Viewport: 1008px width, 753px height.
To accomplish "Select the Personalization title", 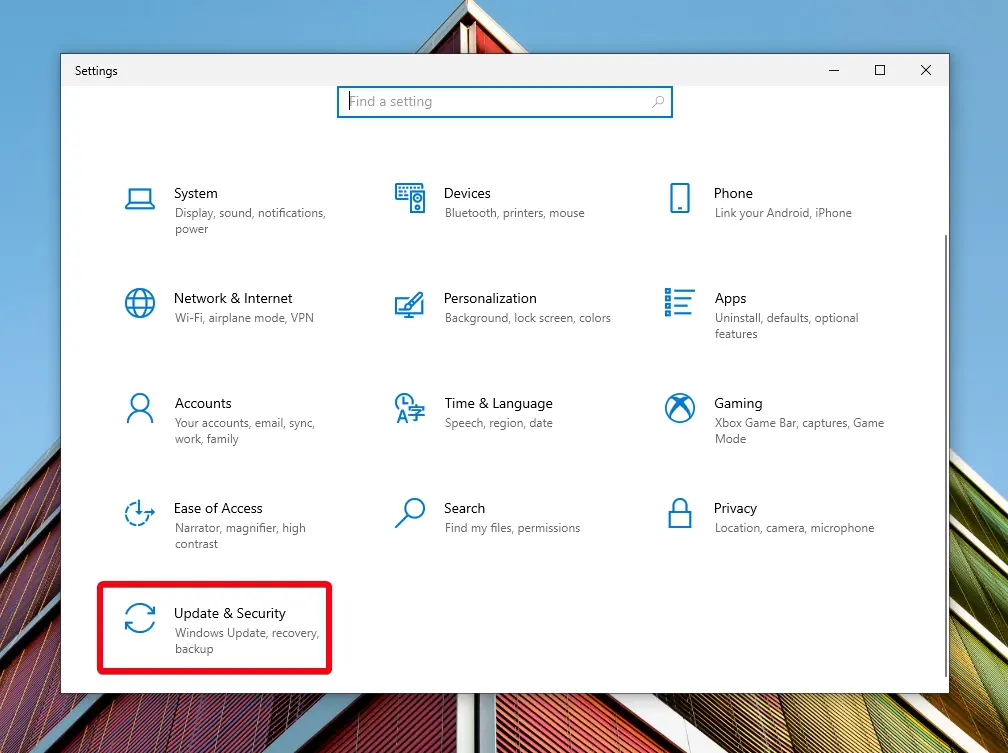I will [490, 298].
